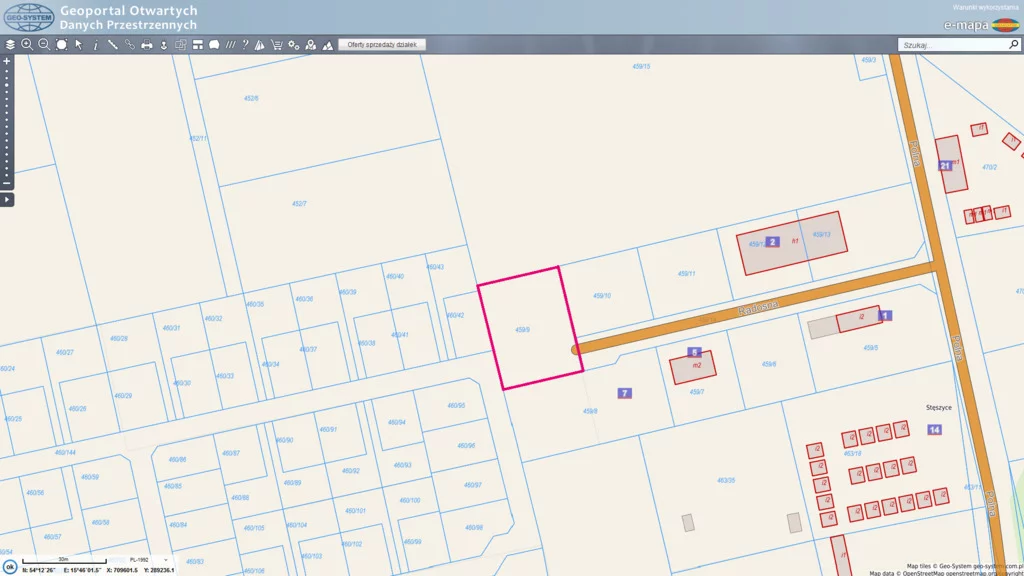Activate the arrow pointer selection tool
The image size is (1024, 576).
click(78, 45)
